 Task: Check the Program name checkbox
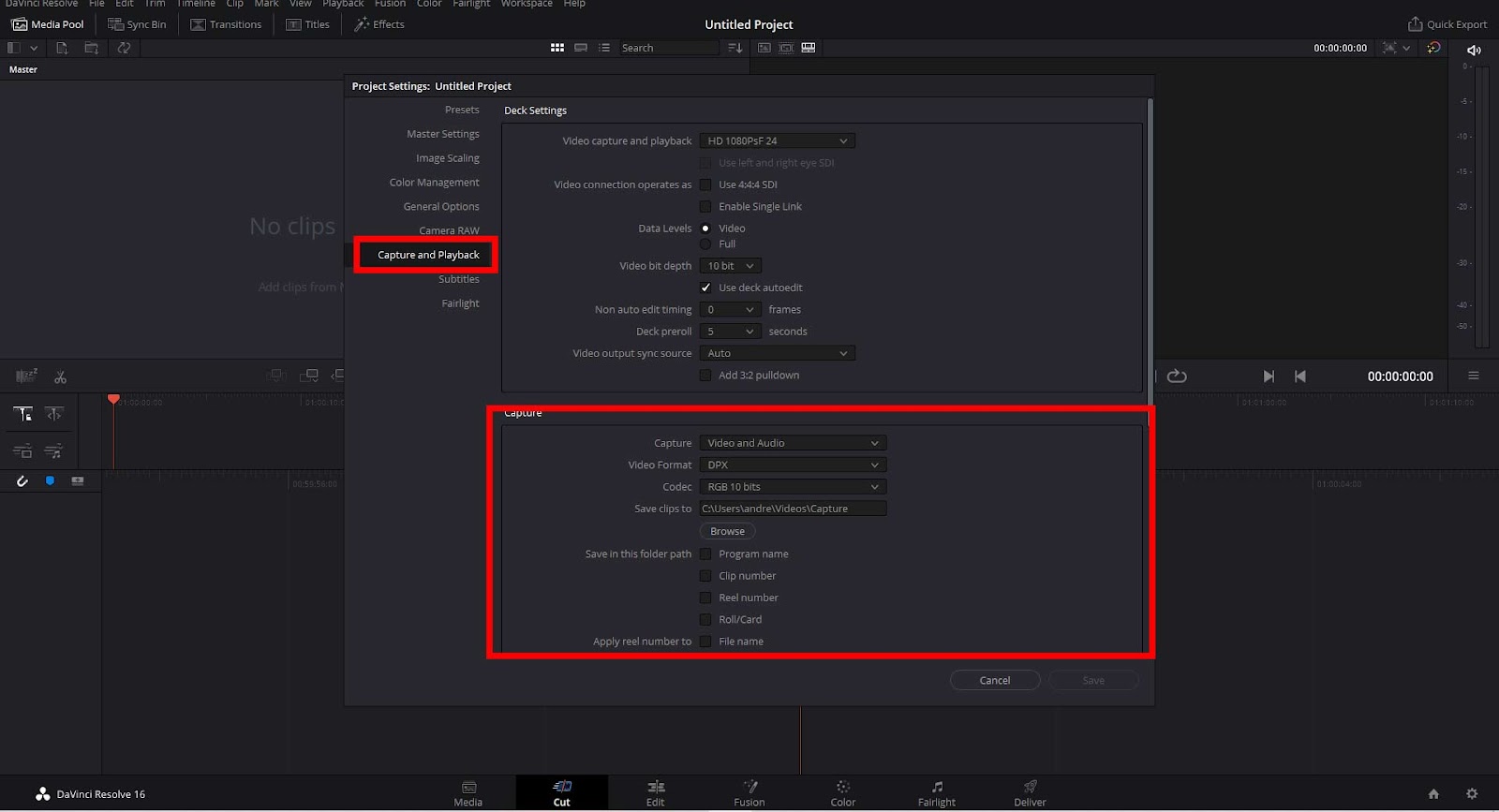705,554
